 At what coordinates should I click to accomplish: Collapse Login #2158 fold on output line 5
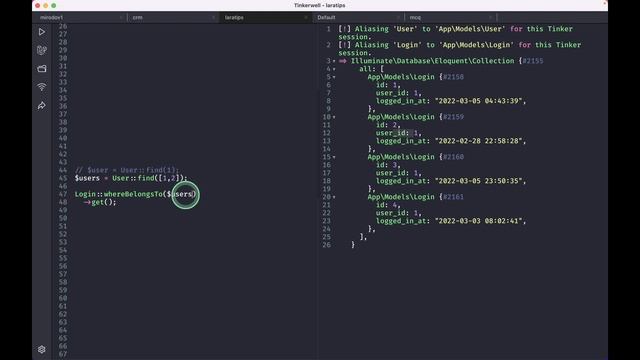coord(334,77)
